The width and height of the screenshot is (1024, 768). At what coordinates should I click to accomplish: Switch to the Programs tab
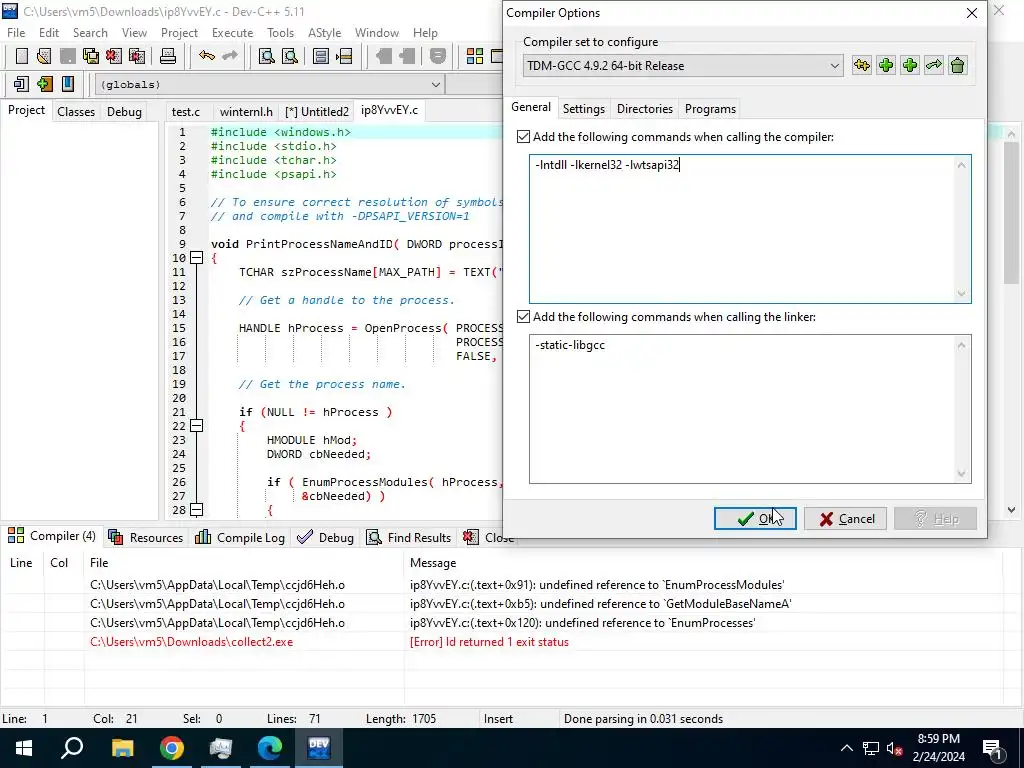click(x=711, y=109)
